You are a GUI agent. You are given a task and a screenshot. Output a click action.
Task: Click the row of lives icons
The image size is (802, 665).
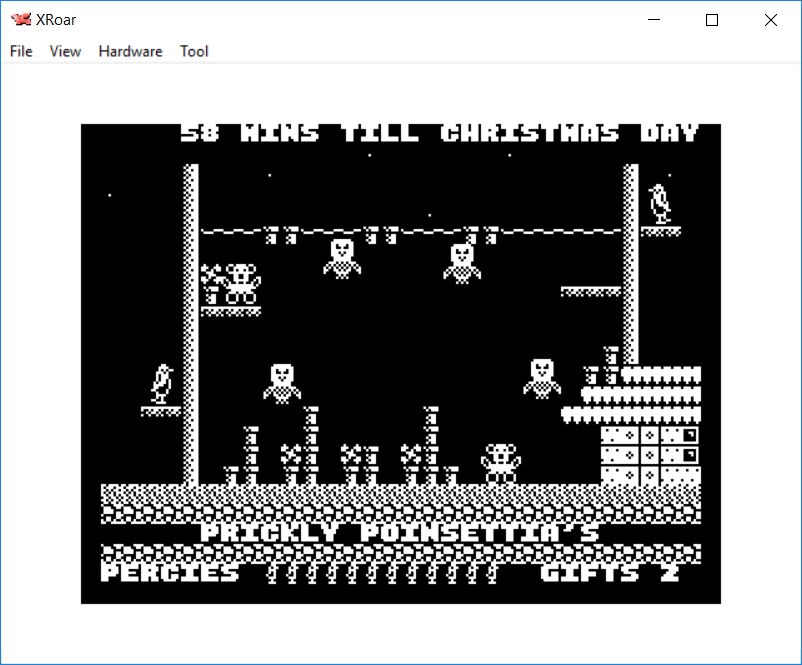[383, 573]
